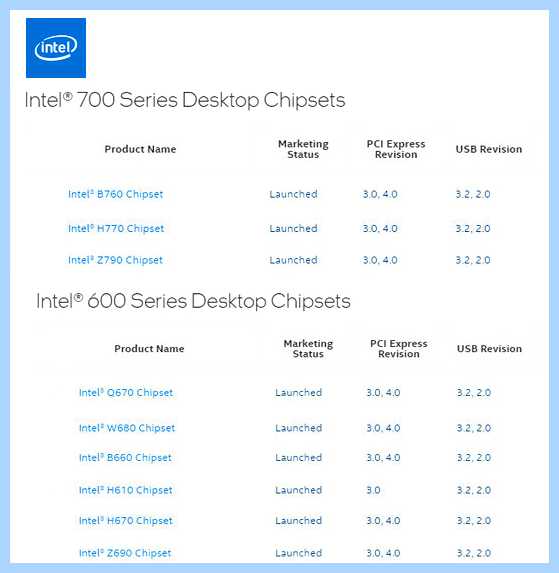Image resolution: width=559 pixels, height=573 pixels.
Task: Click the Intel 600 Series Desktop Chipsets heading
Action: click(193, 301)
